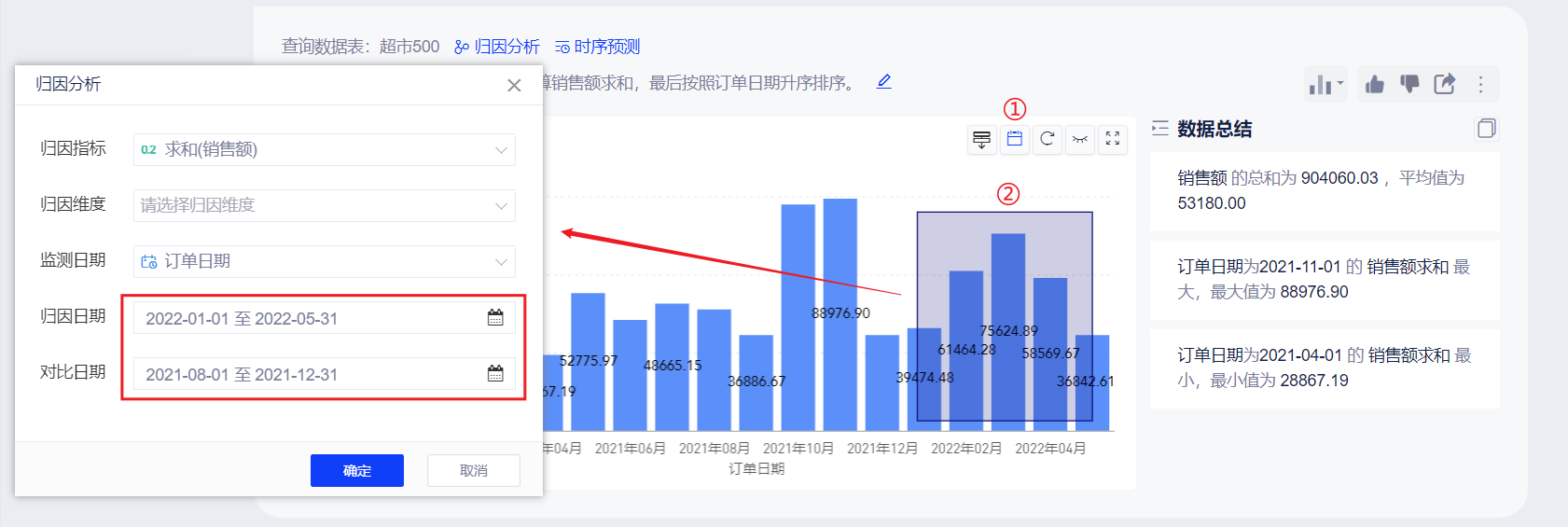Click the 确定 button
Image resolution: width=1568 pixels, height=527 pixels.
click(x=357, y=471)
